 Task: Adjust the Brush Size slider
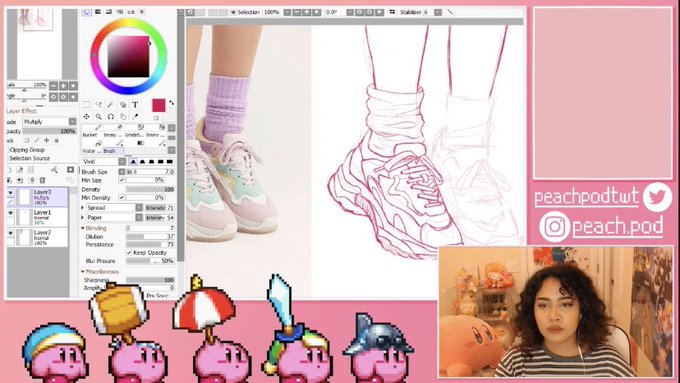(x=150, y=171)
